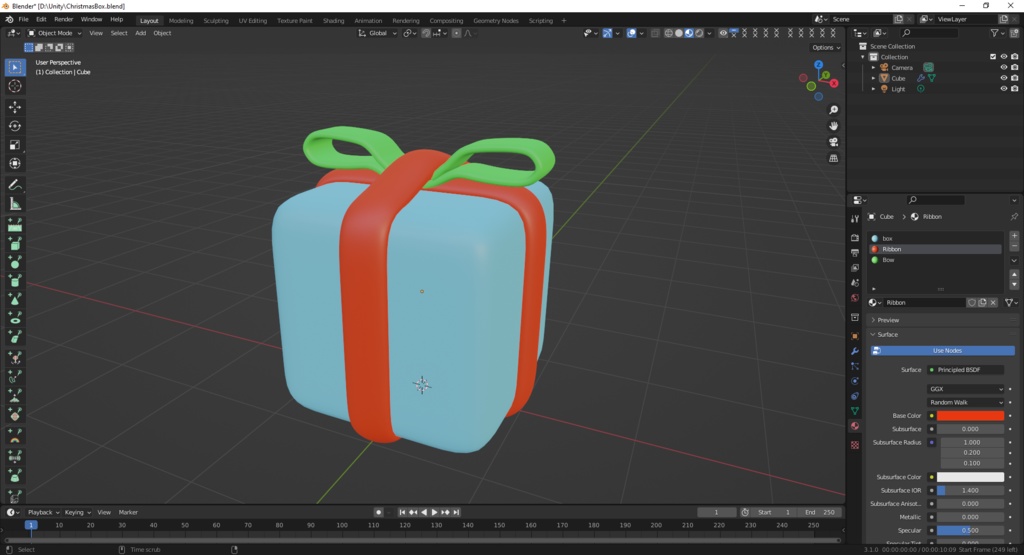This screenshot has width=1024, height=555.
Task: Click Principled BSDF surface shader button
Action: [x=965, y=370]
